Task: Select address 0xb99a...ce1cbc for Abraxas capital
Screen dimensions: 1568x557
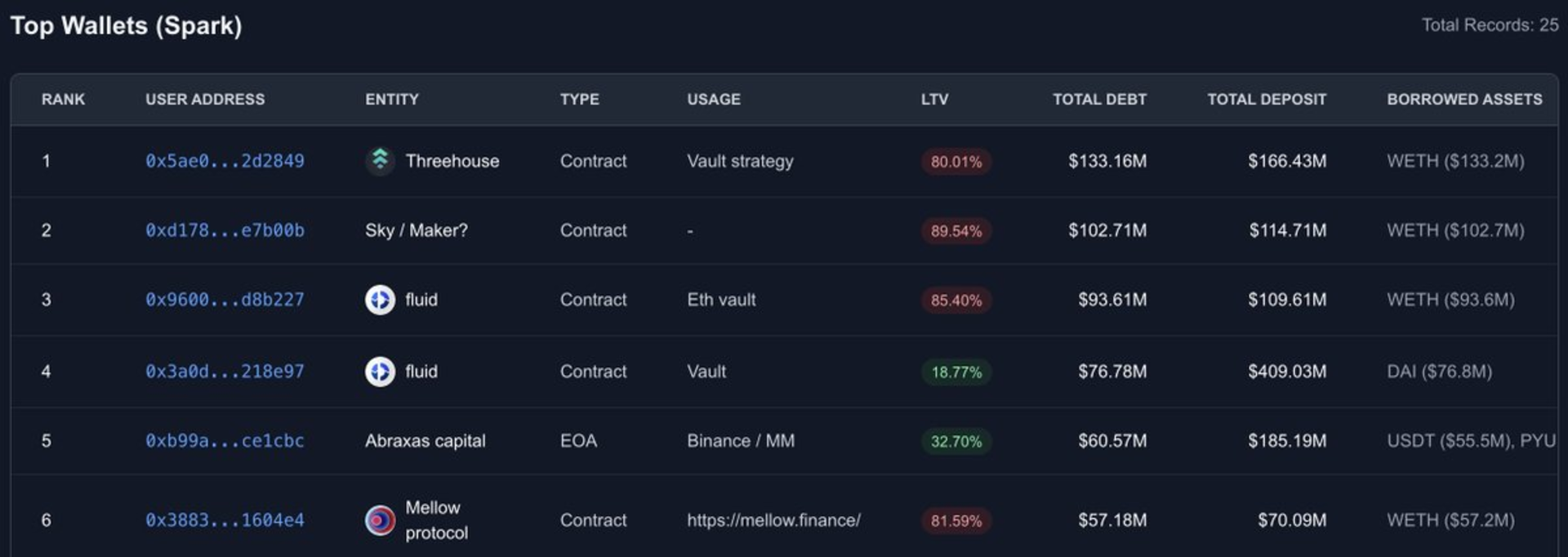Action: click(224, 440)
